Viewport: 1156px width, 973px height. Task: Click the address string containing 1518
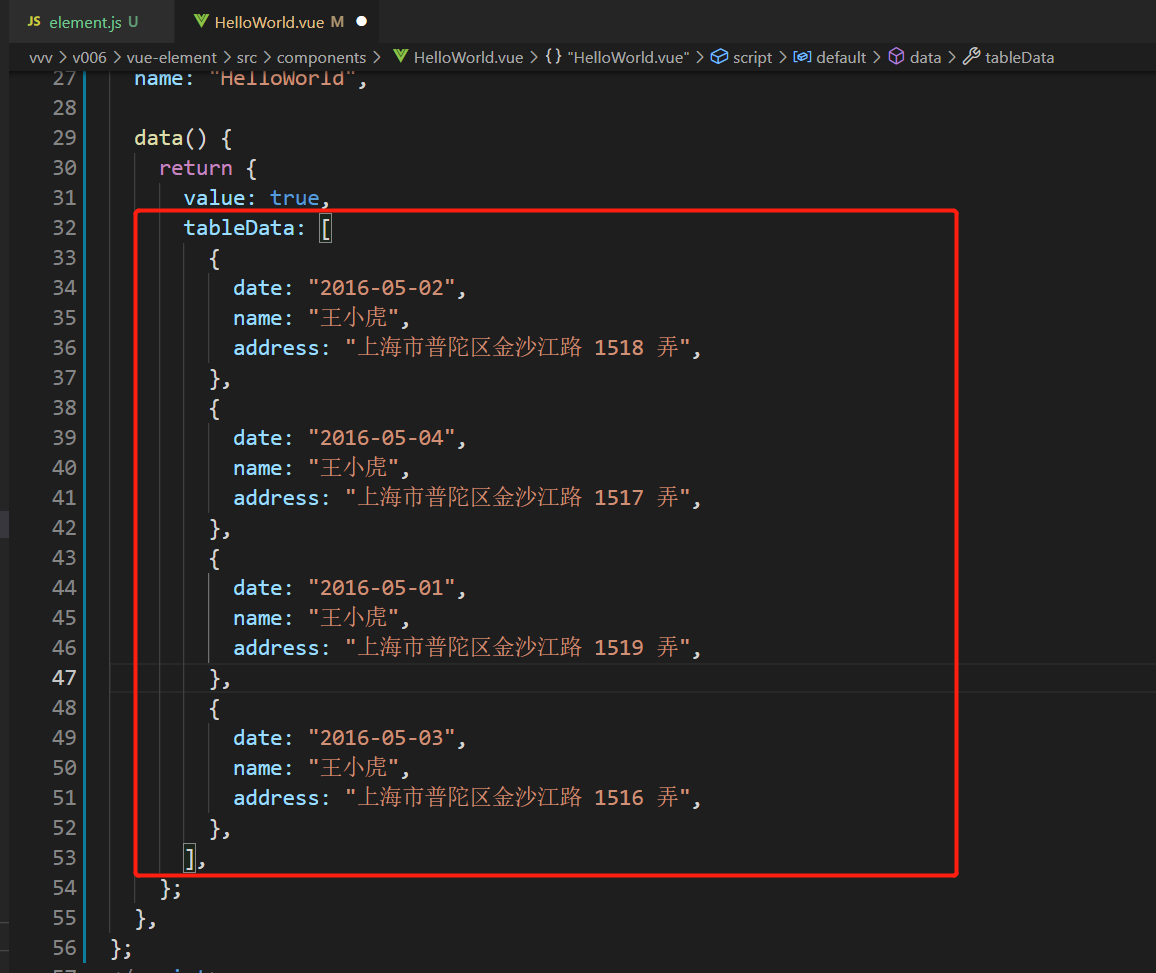pos(517,347)
